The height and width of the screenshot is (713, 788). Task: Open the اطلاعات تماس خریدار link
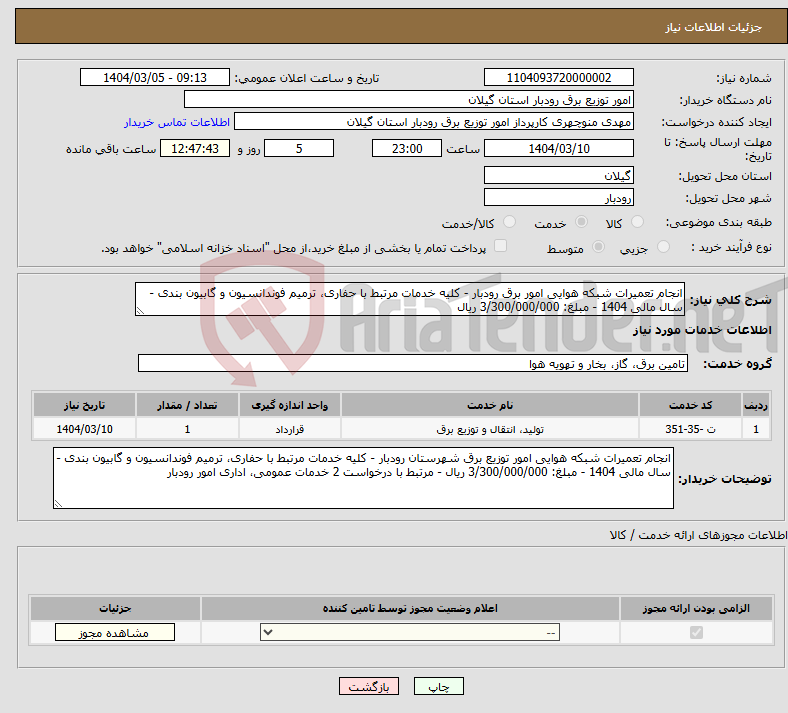coord(177,122)
